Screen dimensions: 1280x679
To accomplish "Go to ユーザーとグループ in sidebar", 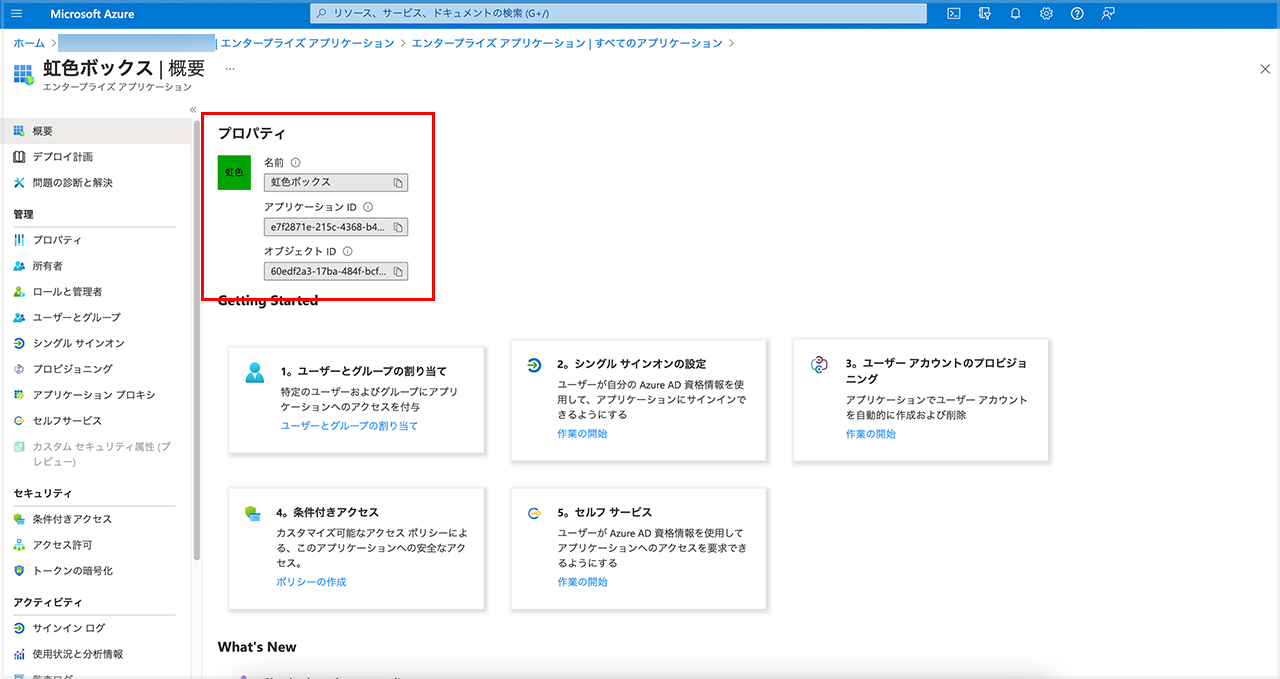I will pyautogui.click(x=76, y=317).
